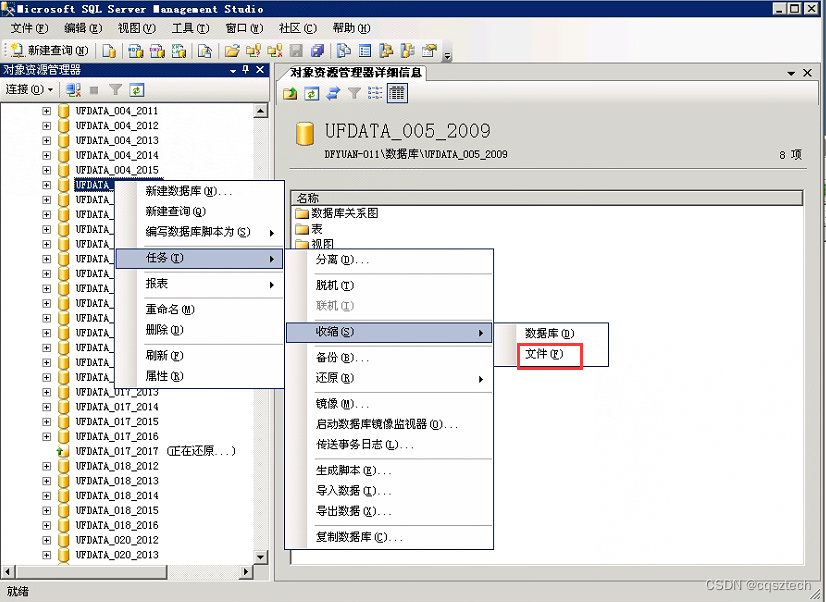Open the Template Explorer icon
This screenshot has width=826, height=602.
pos(408,51)
